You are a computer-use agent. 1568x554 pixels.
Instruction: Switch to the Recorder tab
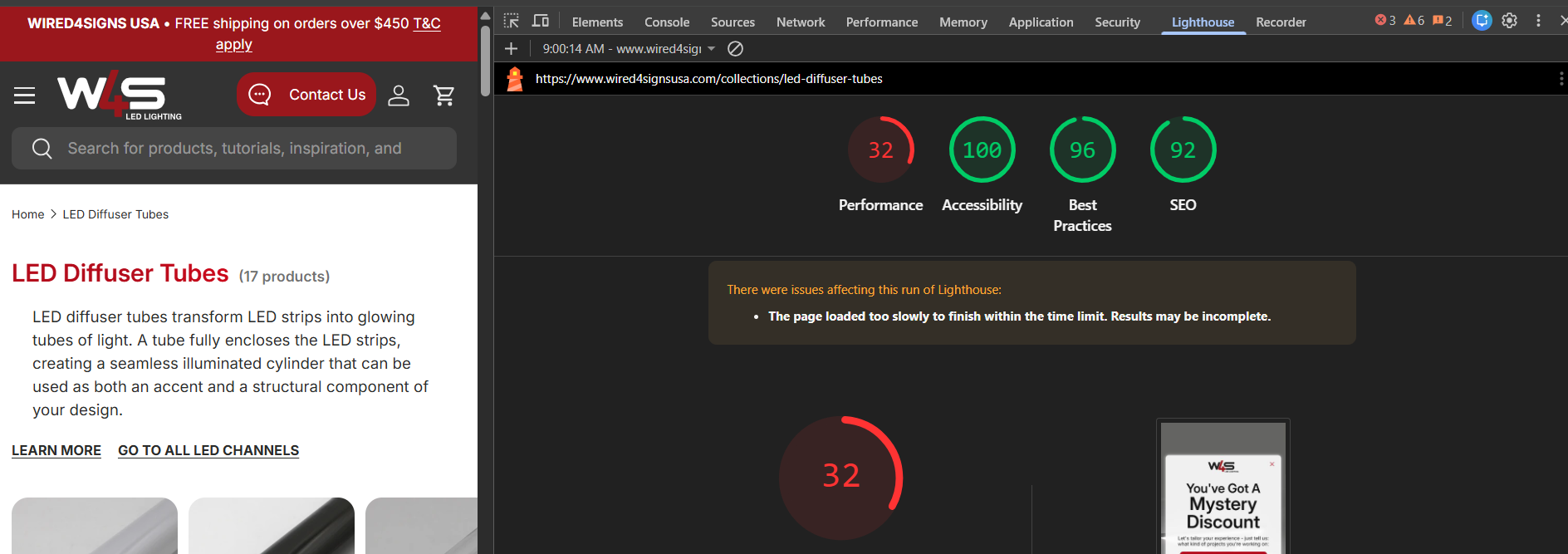[x=1281, y=22]
